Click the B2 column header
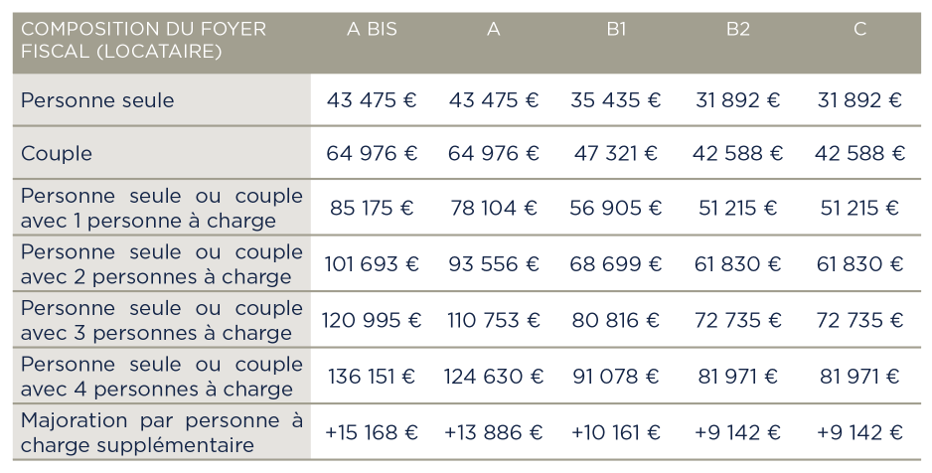Screen dimensions: 932x473 (x=738, y=30)
